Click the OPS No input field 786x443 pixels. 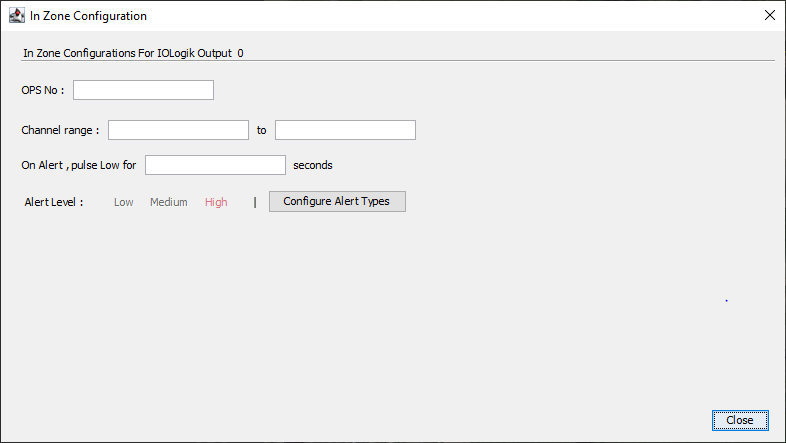[143, 90]
